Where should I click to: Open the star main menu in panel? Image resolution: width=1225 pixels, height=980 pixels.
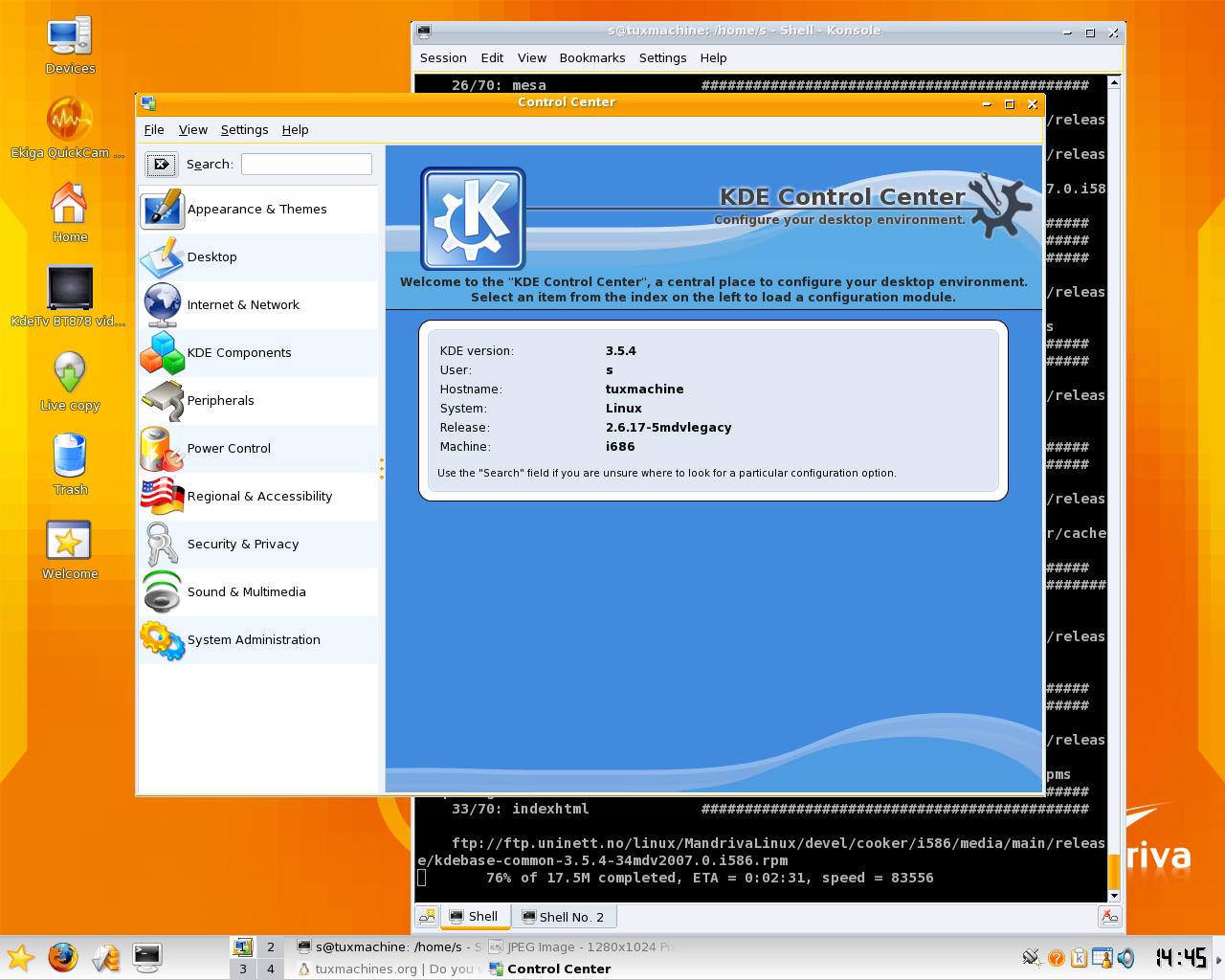(x=20, y=957)
